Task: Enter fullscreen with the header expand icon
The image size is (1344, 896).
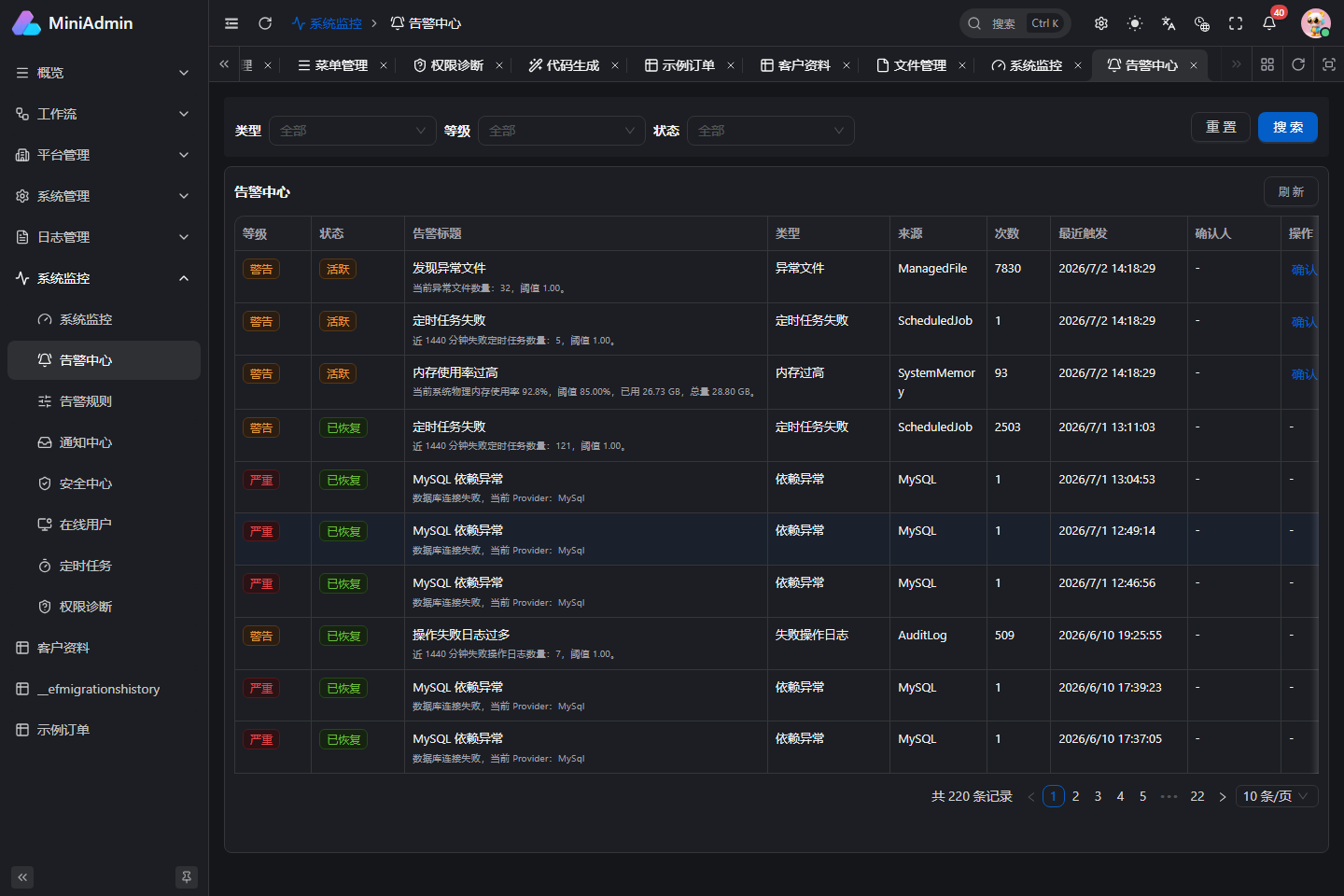Action: tap(1236, 23)
